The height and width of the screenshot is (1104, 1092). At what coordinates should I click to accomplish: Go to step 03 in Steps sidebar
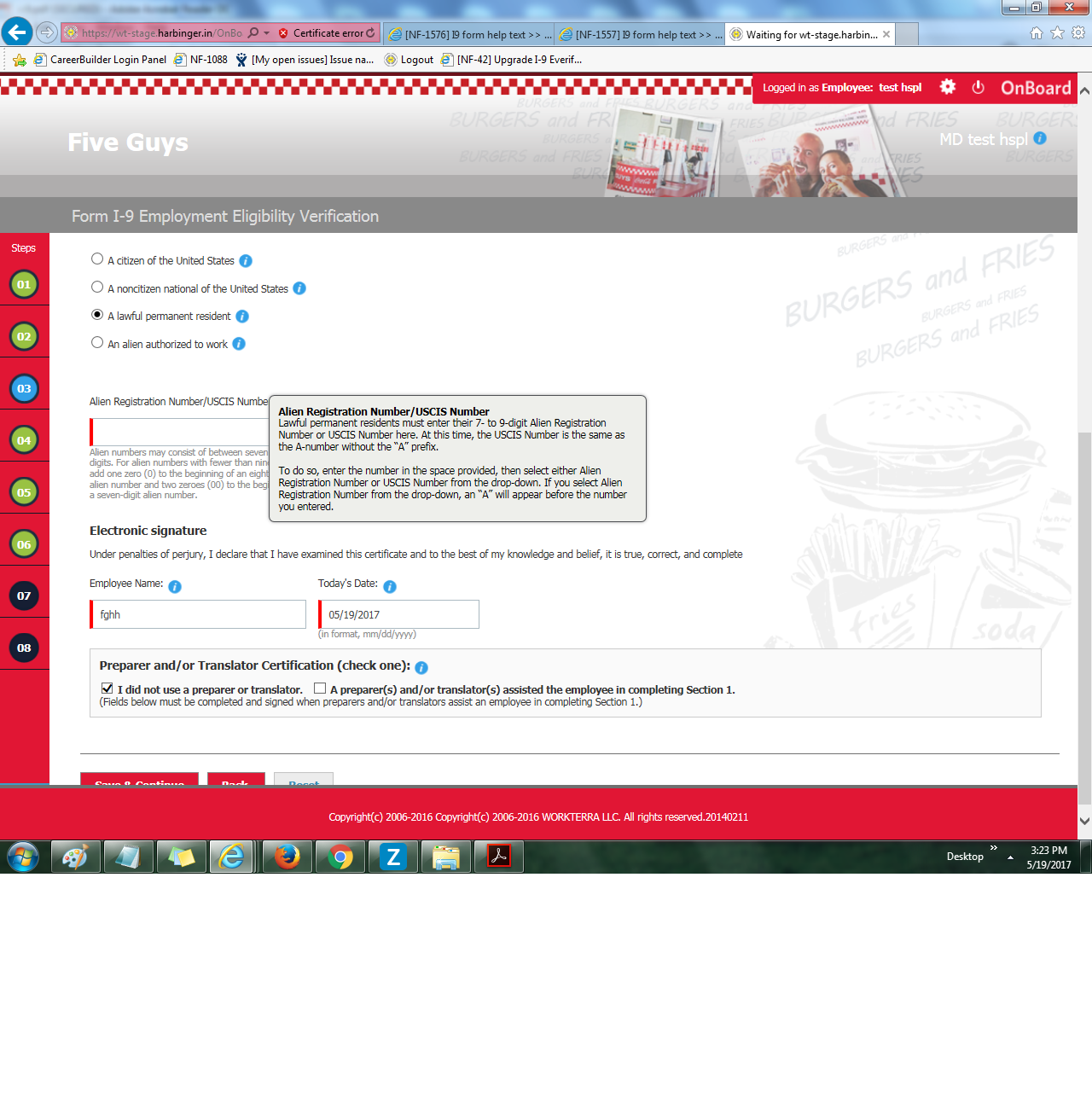(x=24, y=389)
